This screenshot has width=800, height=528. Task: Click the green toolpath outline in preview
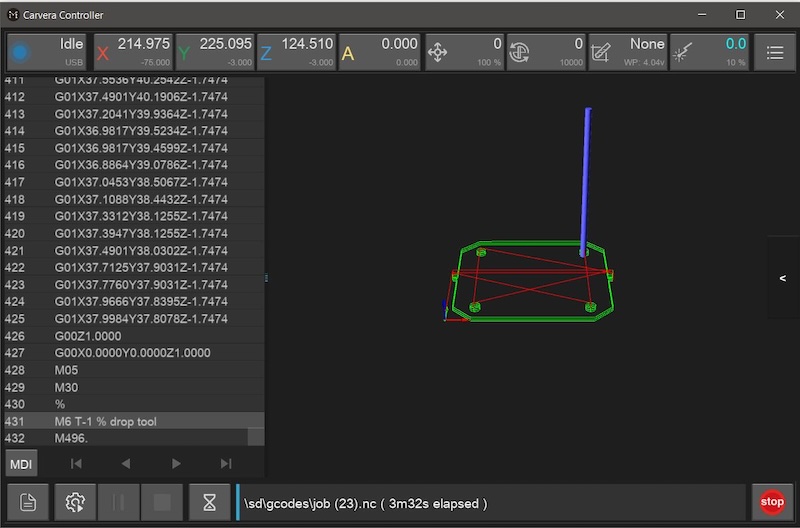pyautogui.click(x=533, y=281)
